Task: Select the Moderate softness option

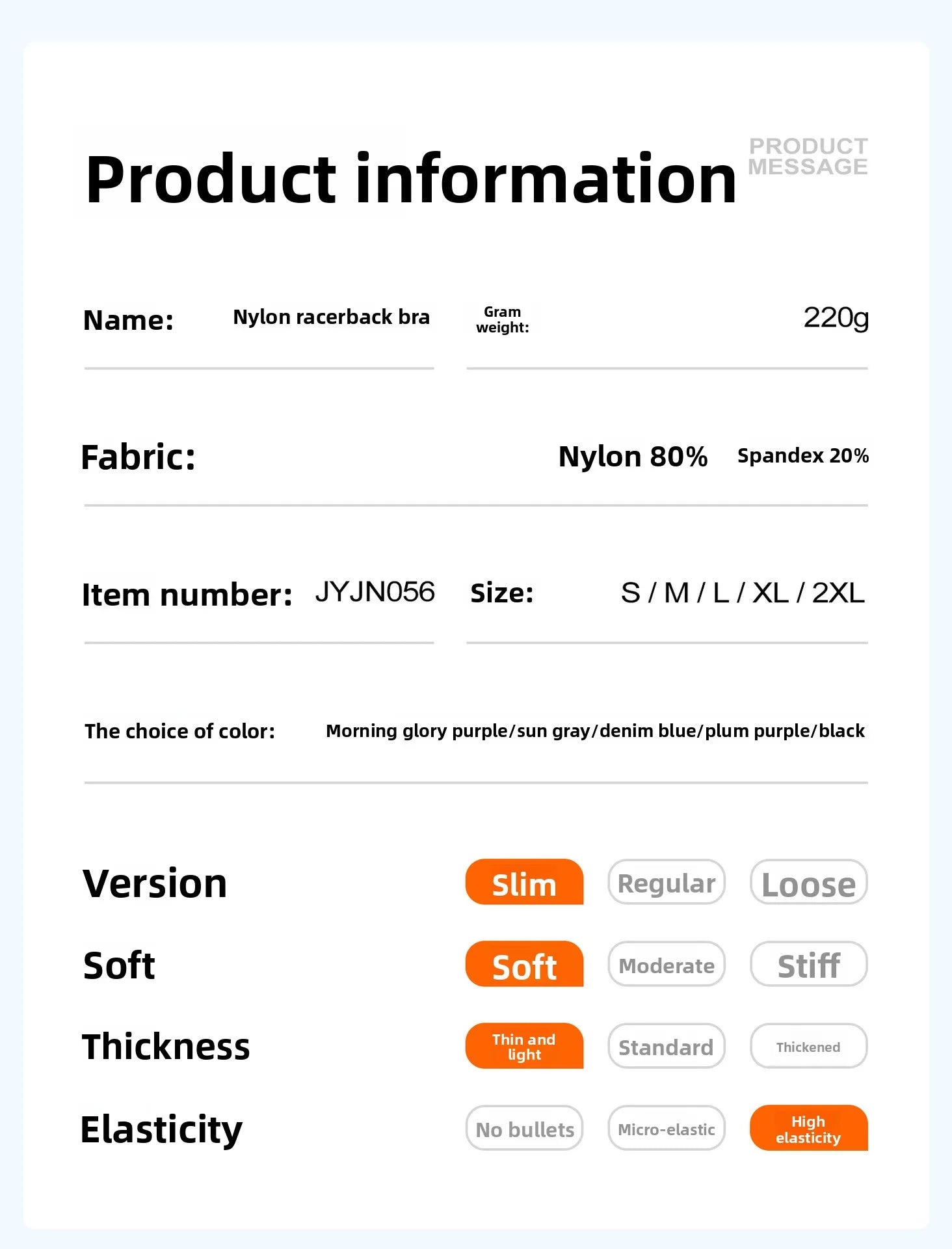Action: point(667,963)
